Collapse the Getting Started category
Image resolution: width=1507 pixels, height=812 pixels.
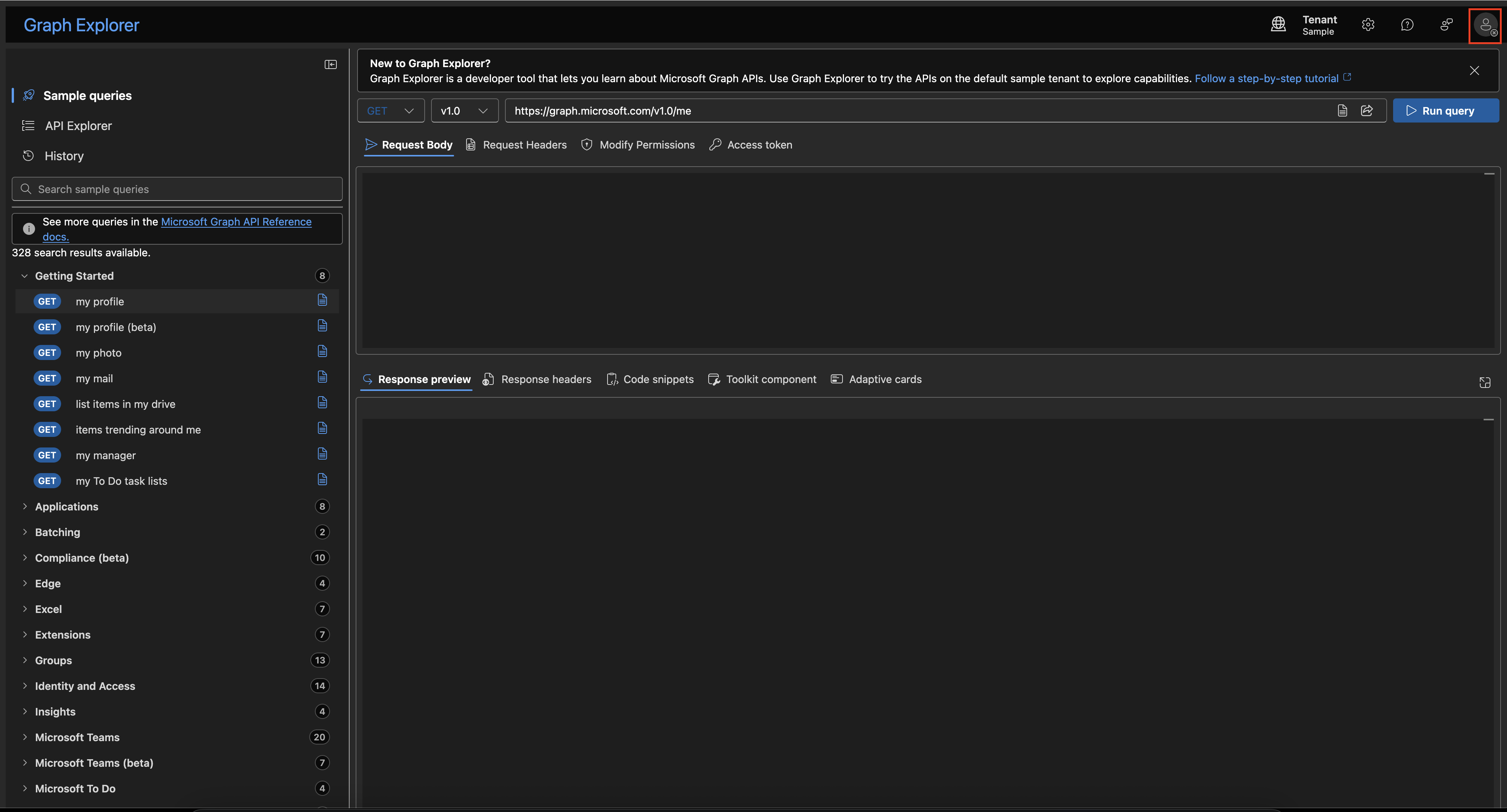[x=25, y=276]
